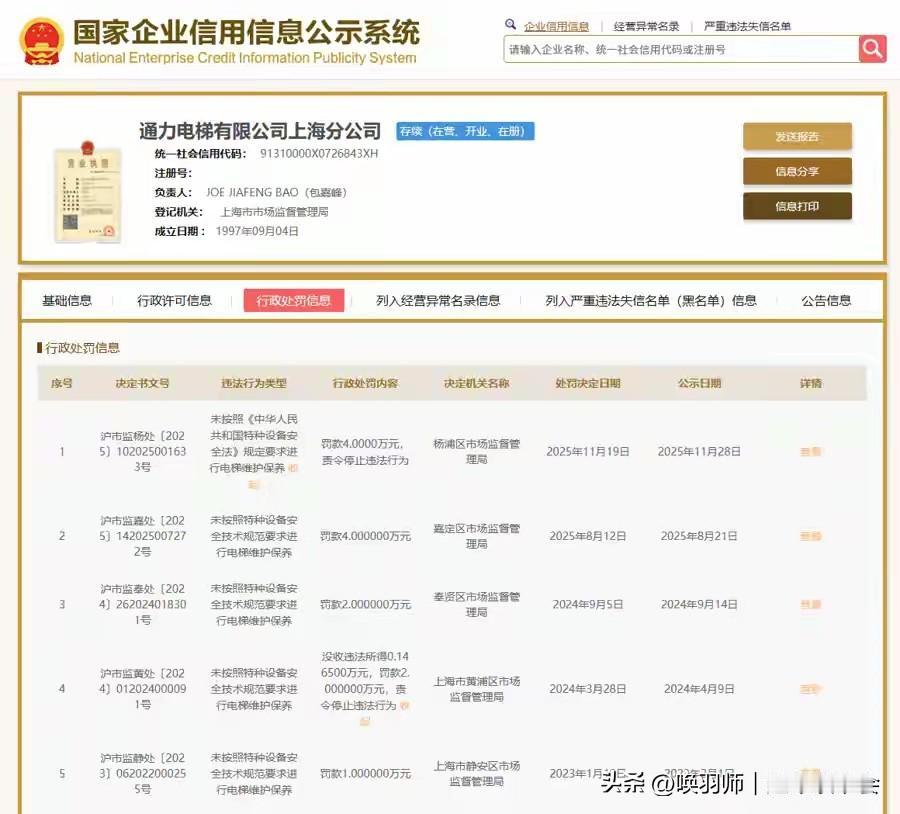The width and height of the screenshot is (900, 814).
Task: Click the 嘉定区市场监督管理局 cell
Action: pyautogui.click(x=476, y=536)
